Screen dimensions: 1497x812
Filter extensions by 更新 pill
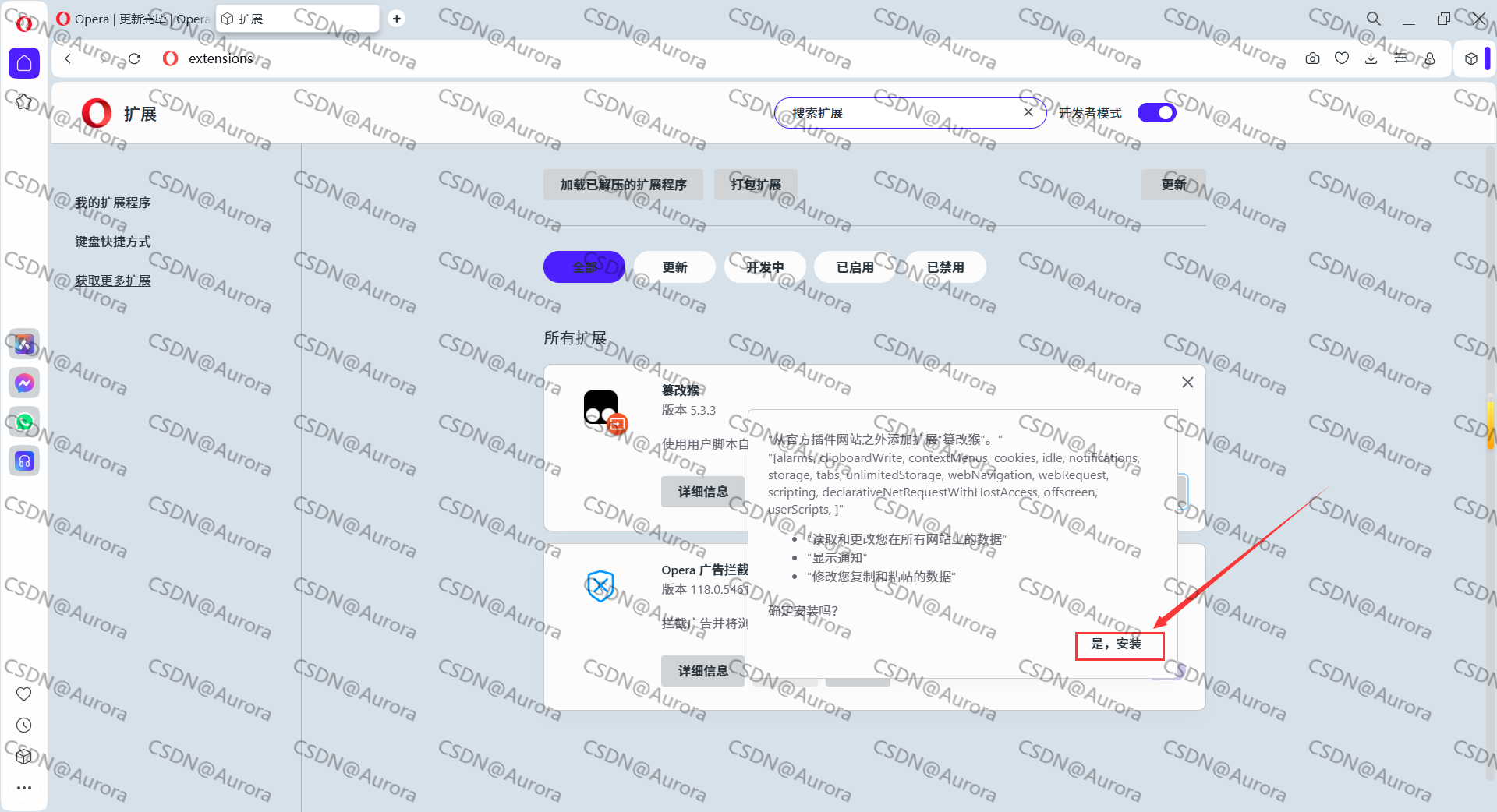tap(674, 267)
